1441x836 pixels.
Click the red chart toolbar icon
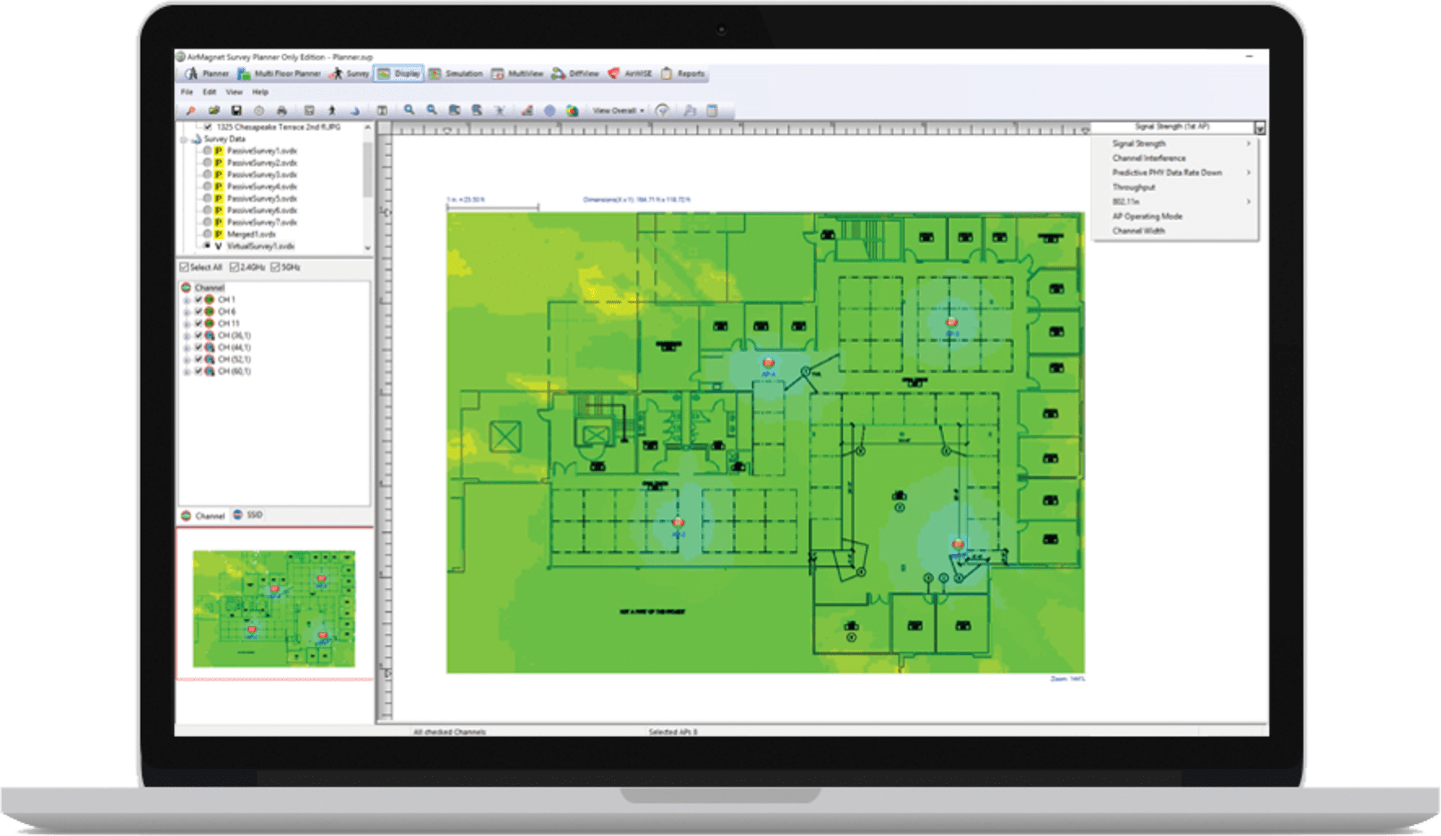pyautogui.click(x=527, y=111)
